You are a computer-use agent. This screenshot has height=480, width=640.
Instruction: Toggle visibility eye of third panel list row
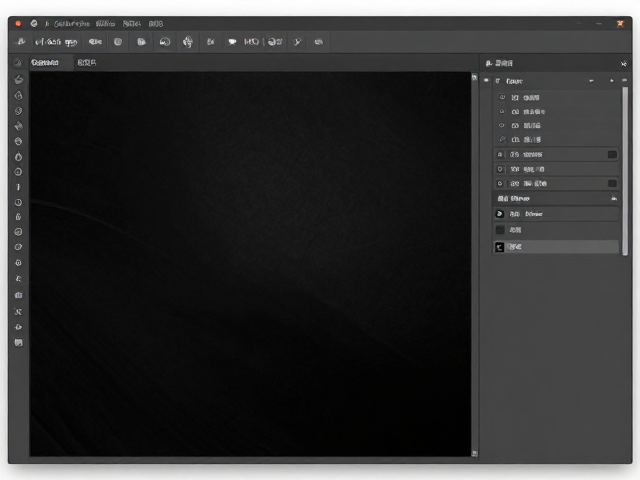tap(502, 125)
